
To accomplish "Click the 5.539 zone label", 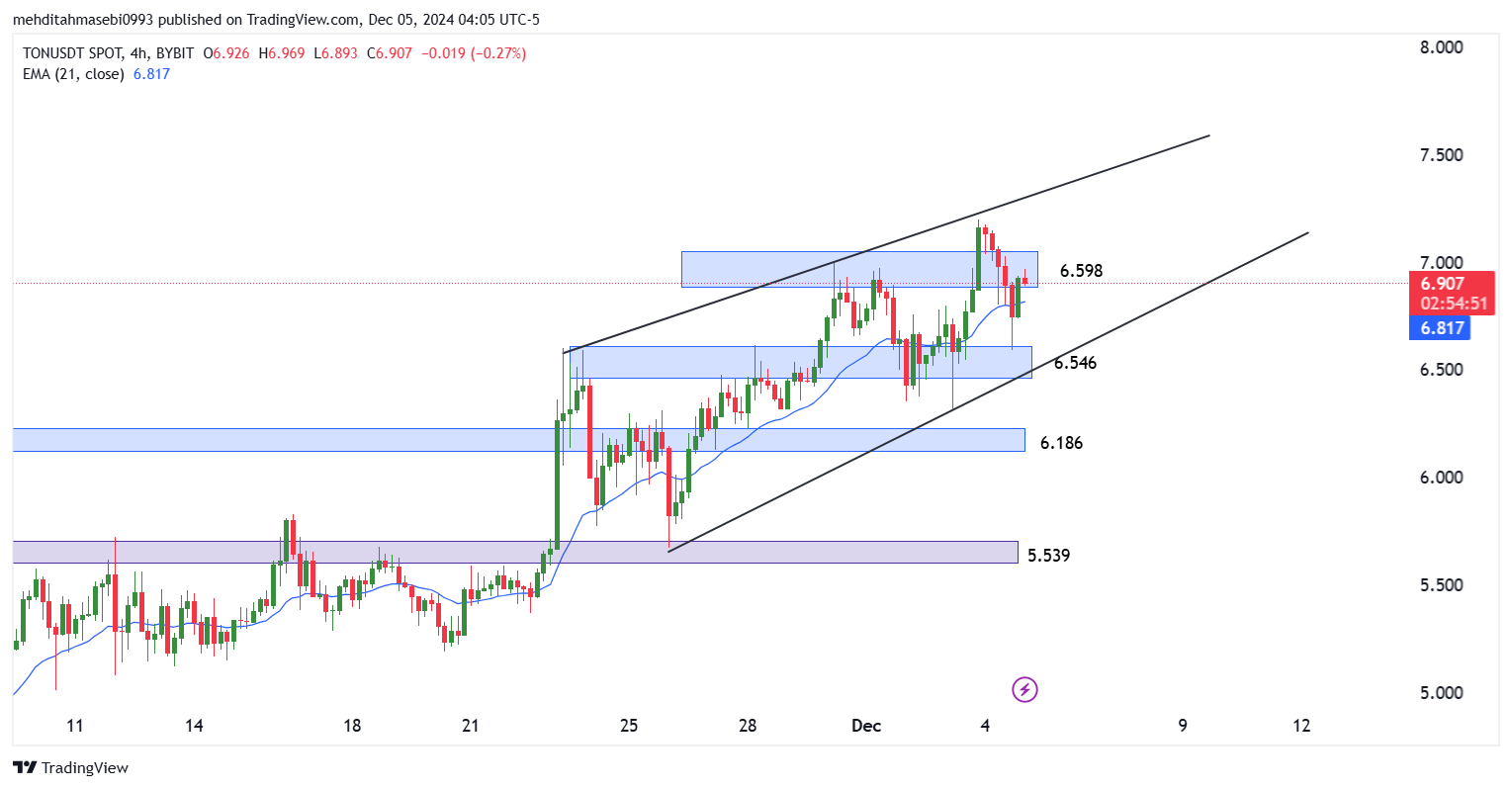I will pyautogui.click(x=1048, y=556).
